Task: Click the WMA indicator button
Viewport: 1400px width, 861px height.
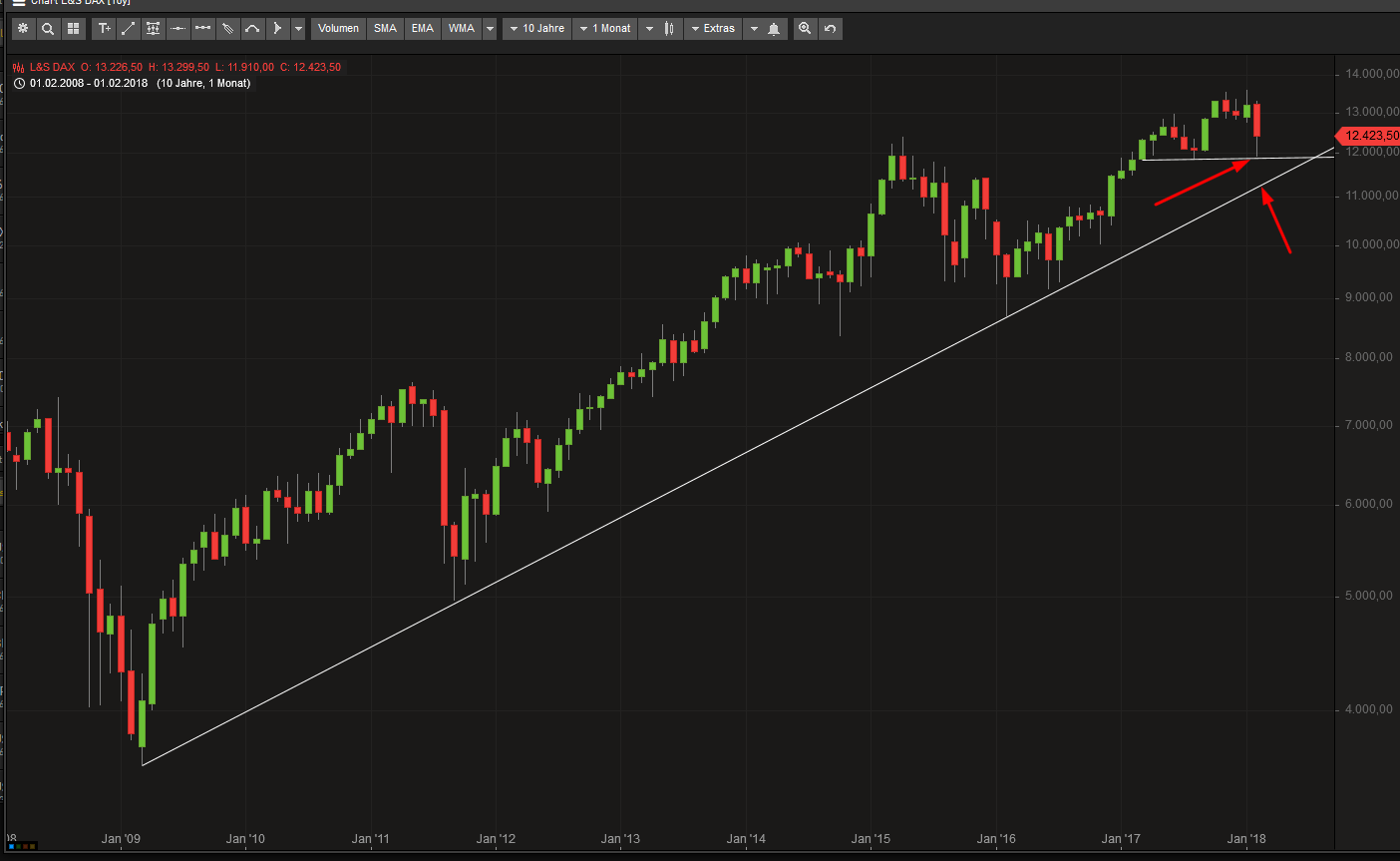Action: coord(462,29)
